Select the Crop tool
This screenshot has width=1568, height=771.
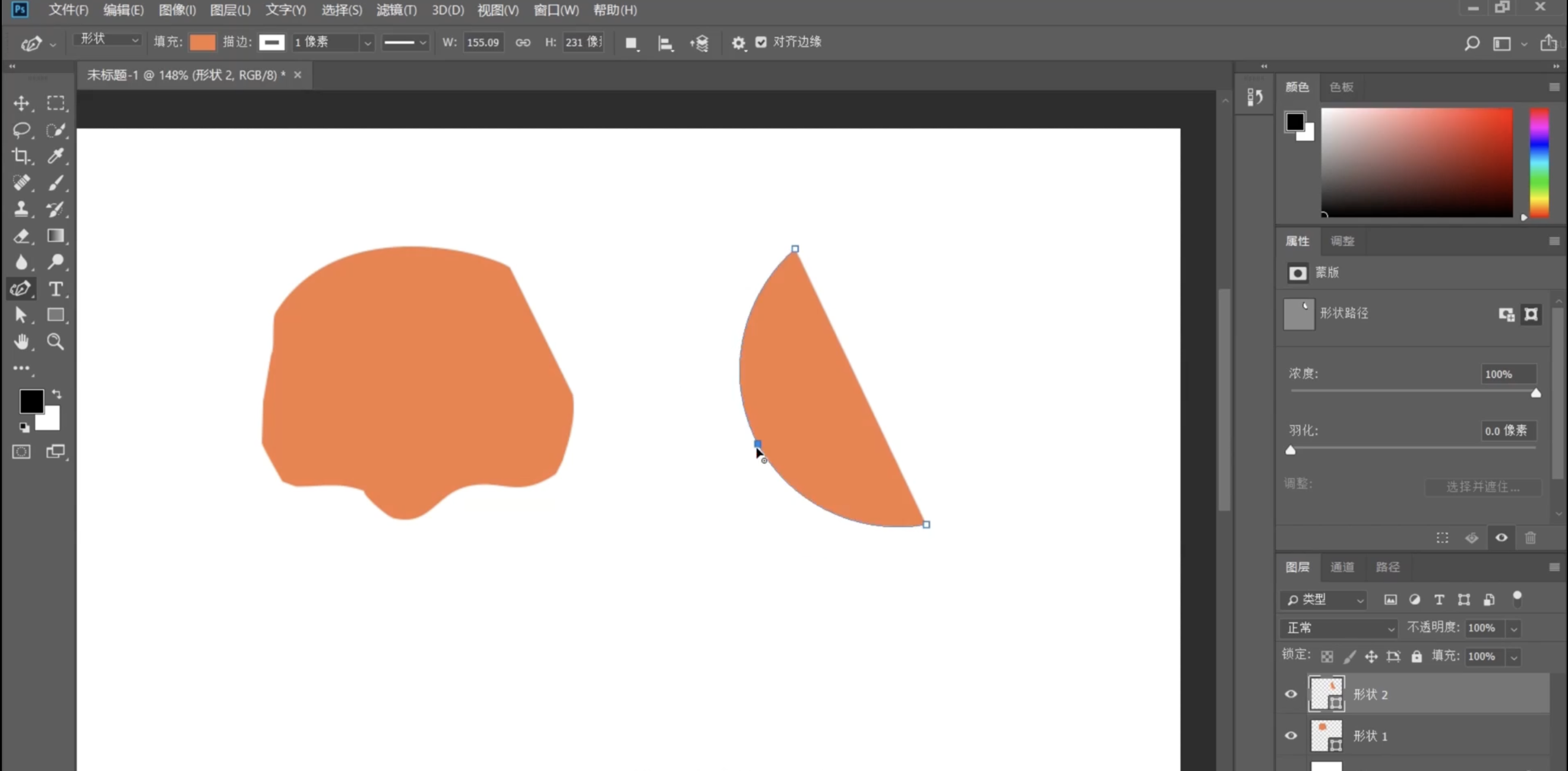pos(21,156)
